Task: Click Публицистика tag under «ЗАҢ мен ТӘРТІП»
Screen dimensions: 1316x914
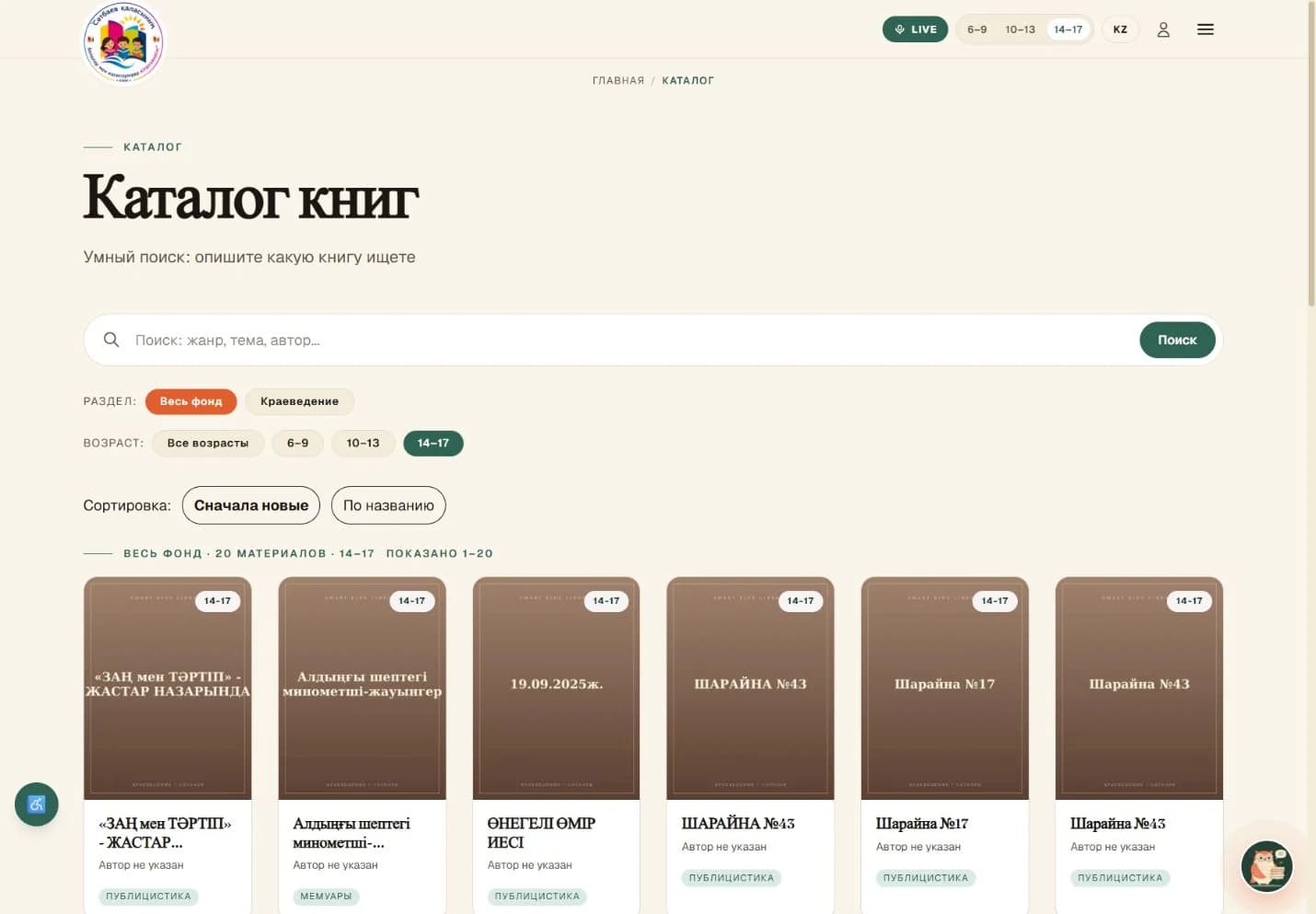Action: click(148, 897)
